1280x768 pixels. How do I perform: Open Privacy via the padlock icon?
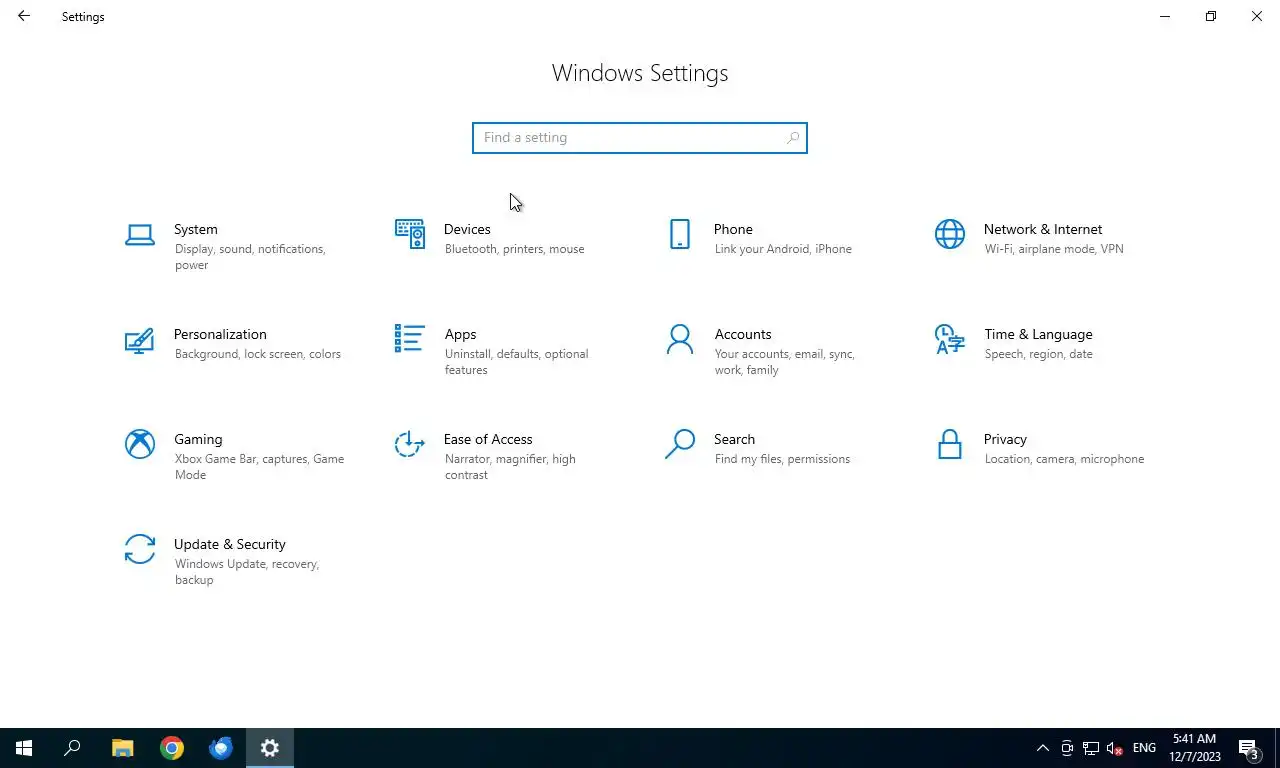(950, 444)
